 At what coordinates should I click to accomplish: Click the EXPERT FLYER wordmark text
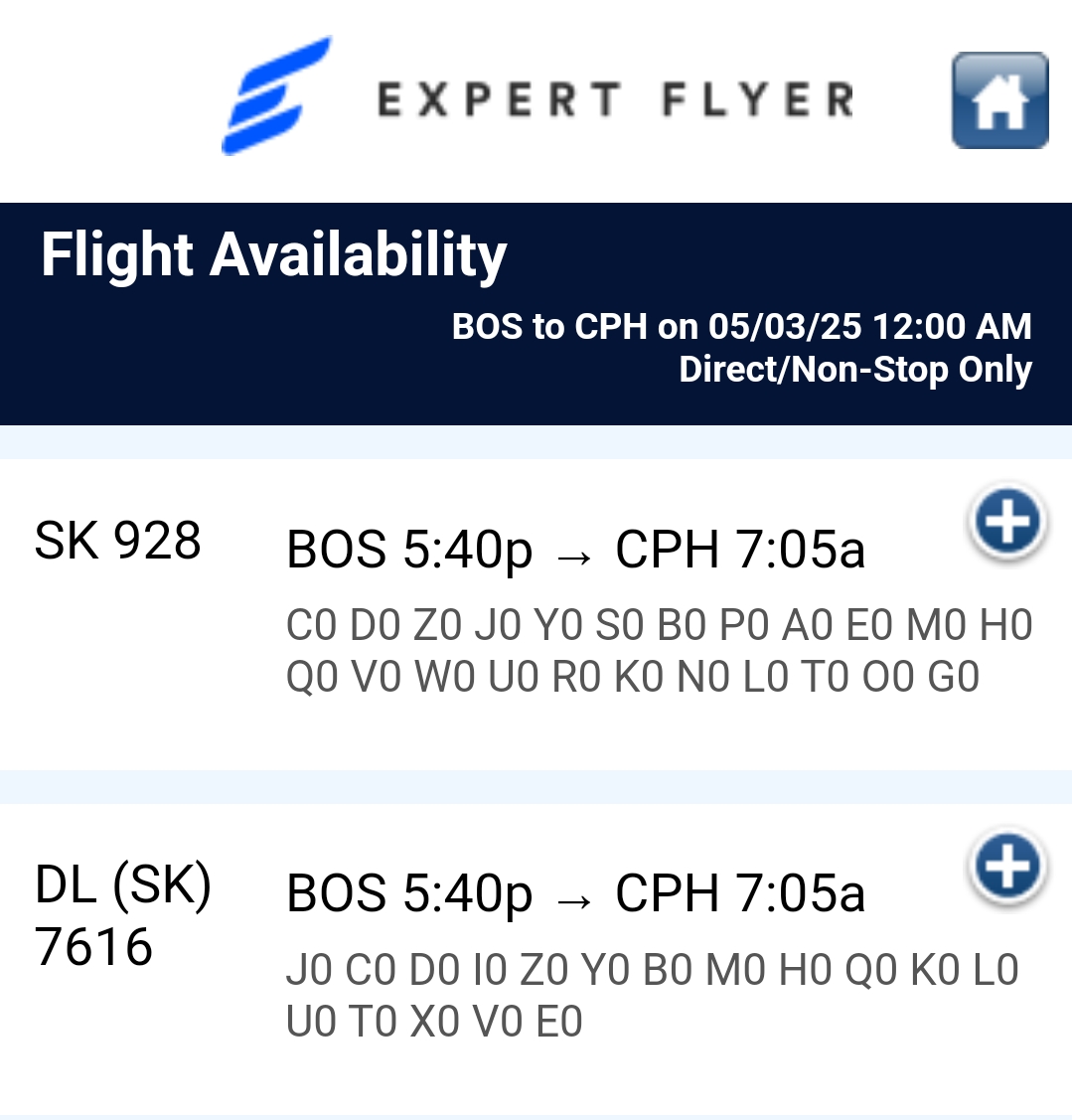[615, 99]
